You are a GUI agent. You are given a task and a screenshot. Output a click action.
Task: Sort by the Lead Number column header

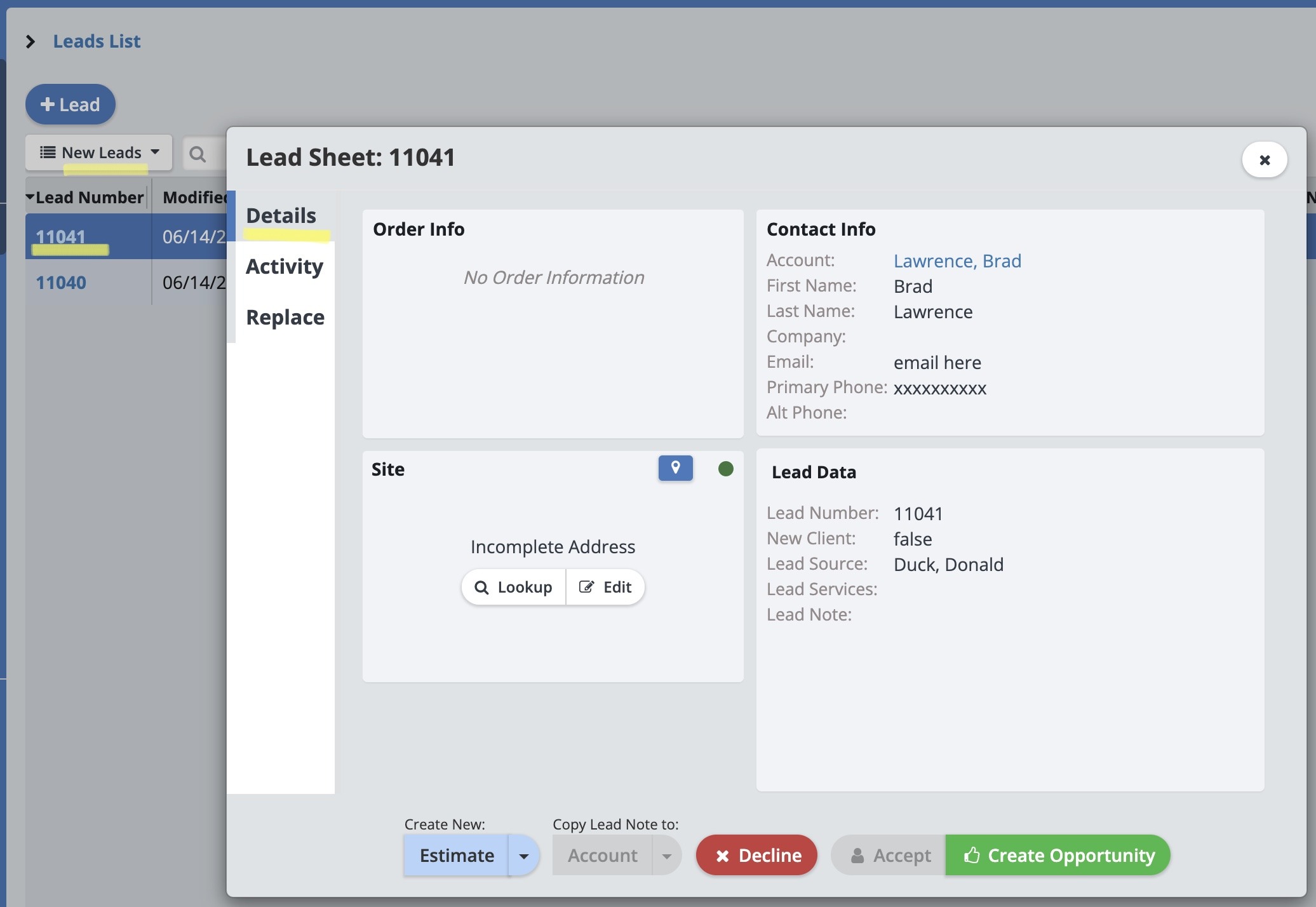tap(88, 198)
